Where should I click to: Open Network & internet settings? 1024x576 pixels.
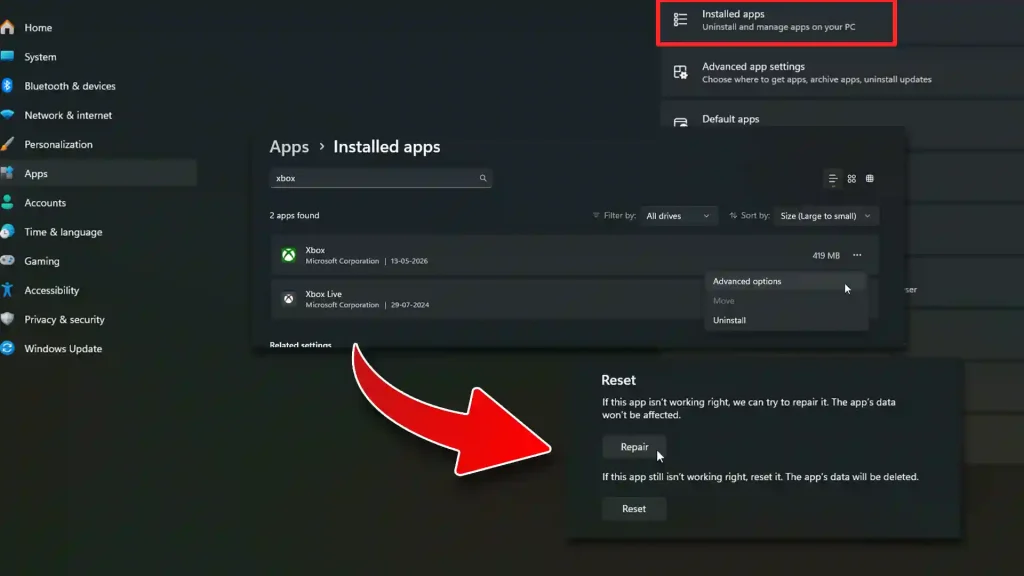68,115
